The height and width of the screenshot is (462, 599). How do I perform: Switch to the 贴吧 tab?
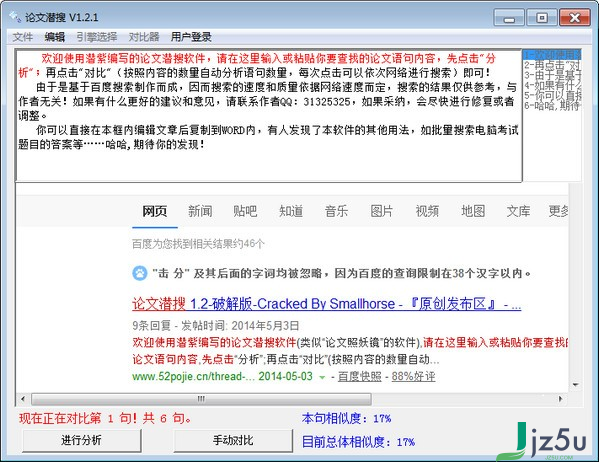245,211
